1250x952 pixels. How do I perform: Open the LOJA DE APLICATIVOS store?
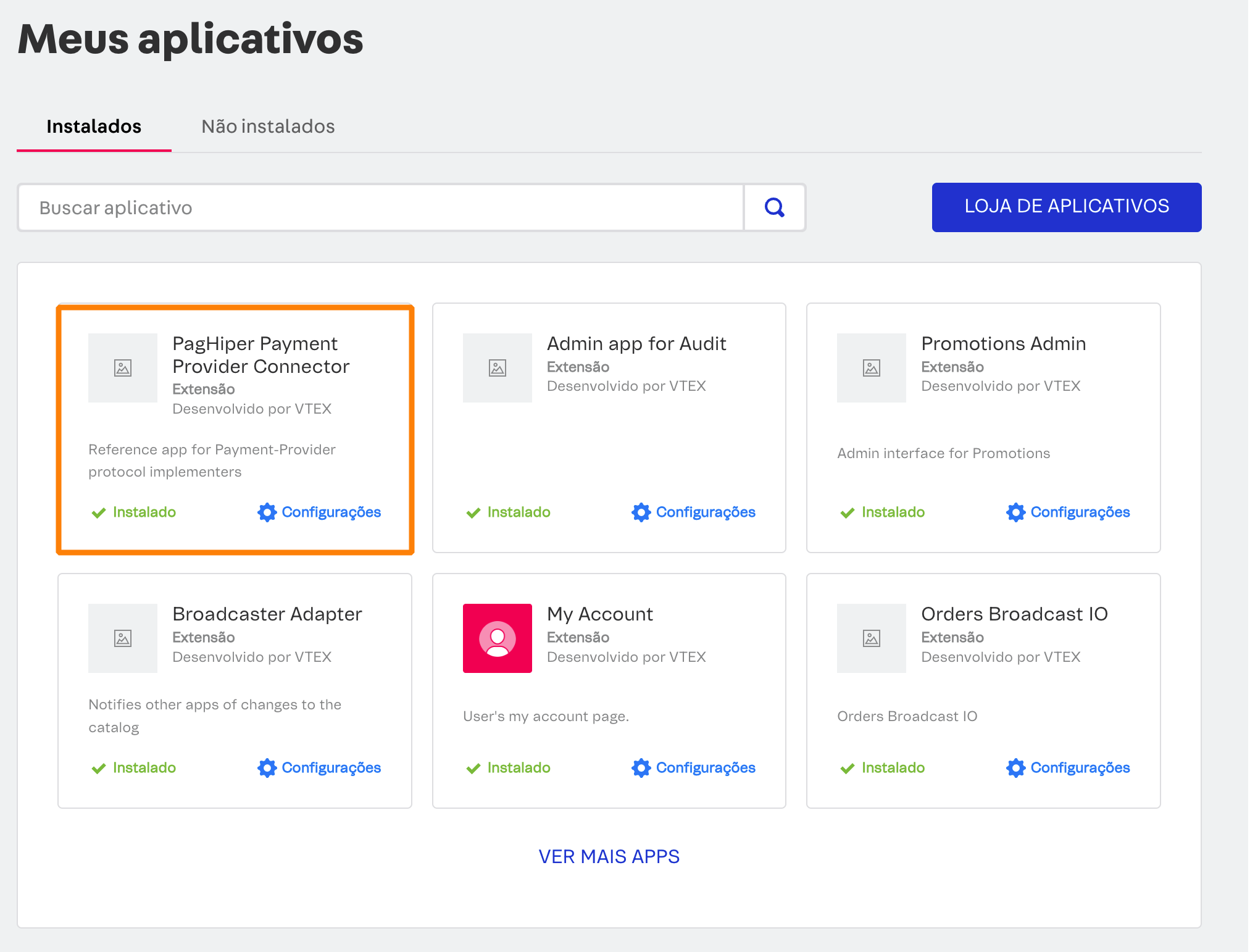[1067, 207]
